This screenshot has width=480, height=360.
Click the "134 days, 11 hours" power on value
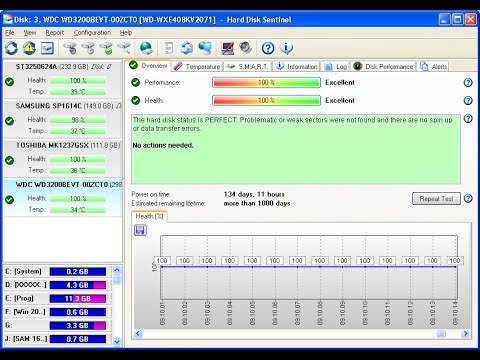(x=254, y=194)
